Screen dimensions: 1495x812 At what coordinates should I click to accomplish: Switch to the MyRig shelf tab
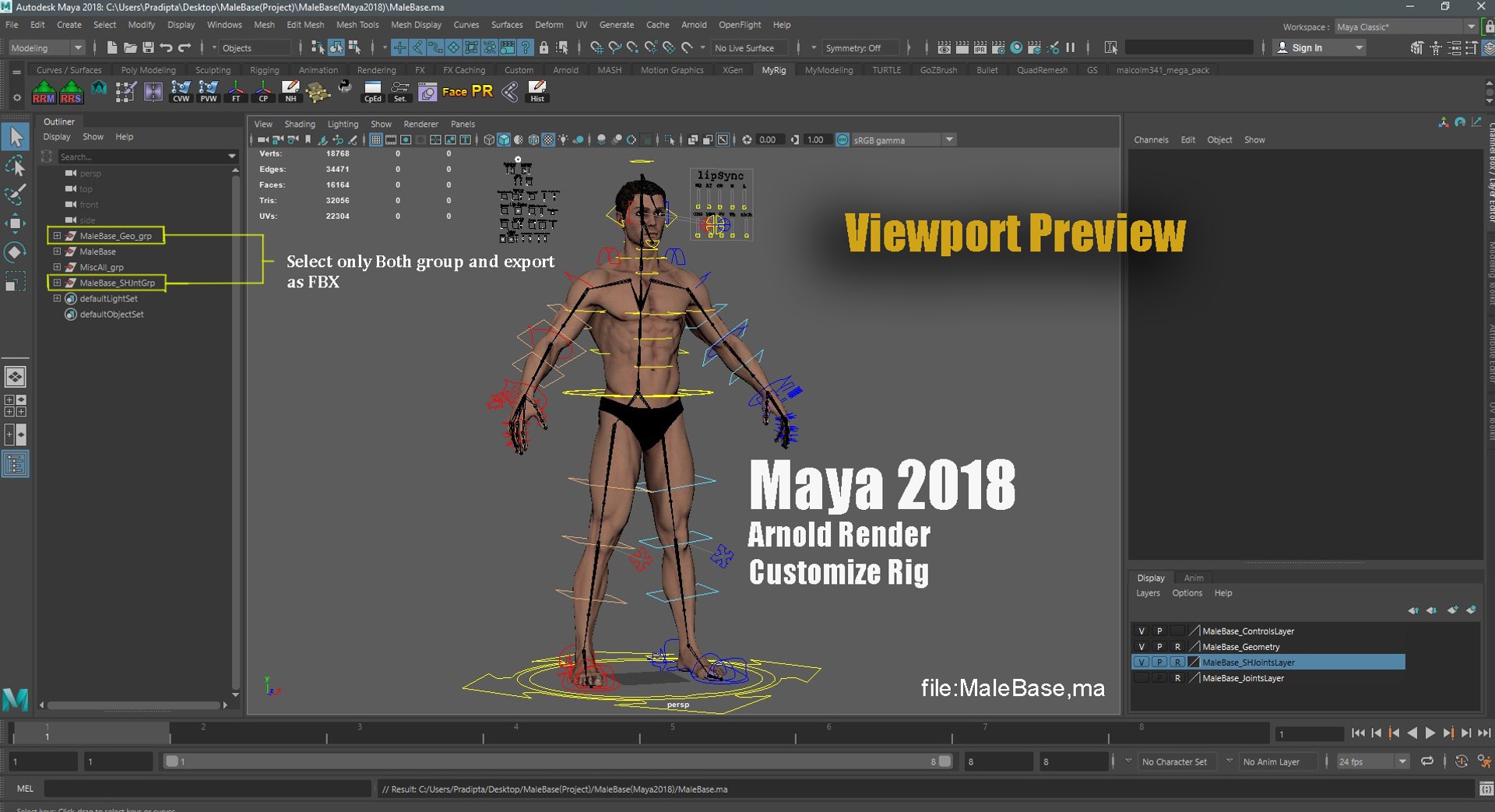(774, 70)
